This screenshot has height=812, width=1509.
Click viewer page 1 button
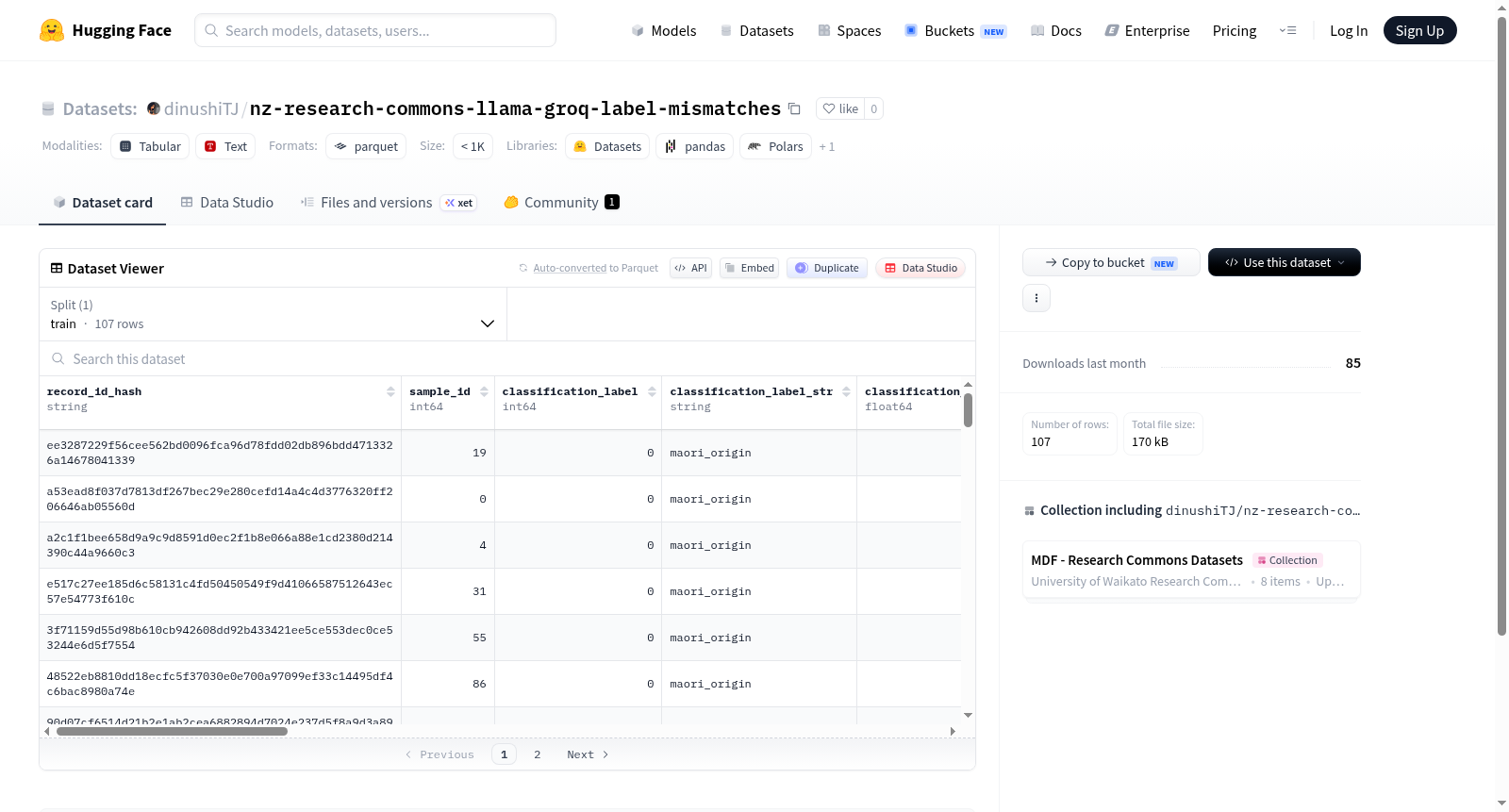tap(504, 754)
